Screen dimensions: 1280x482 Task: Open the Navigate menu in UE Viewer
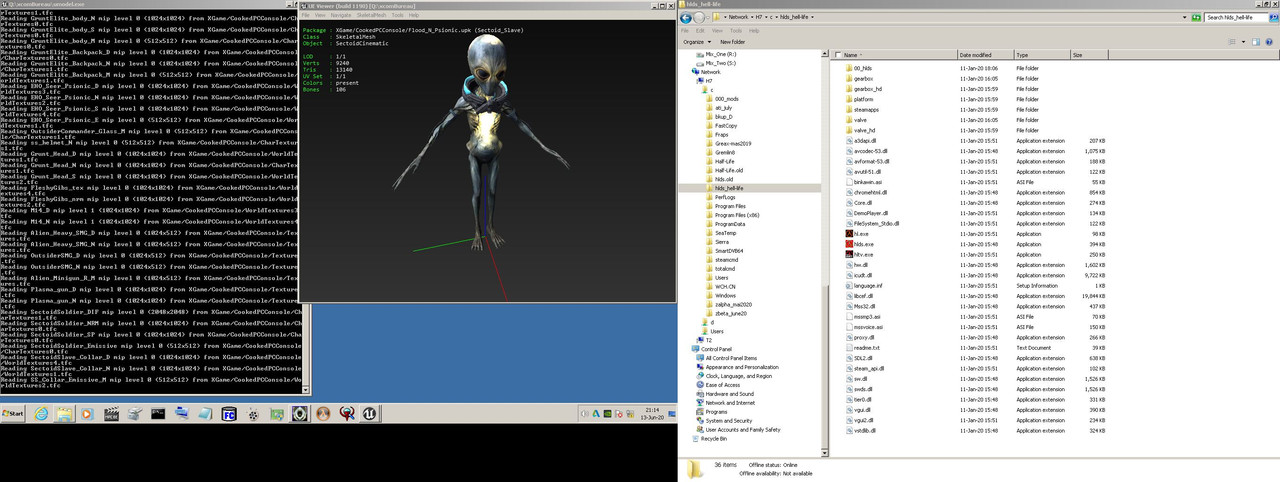pyautogui.click(x=342, y=15)
